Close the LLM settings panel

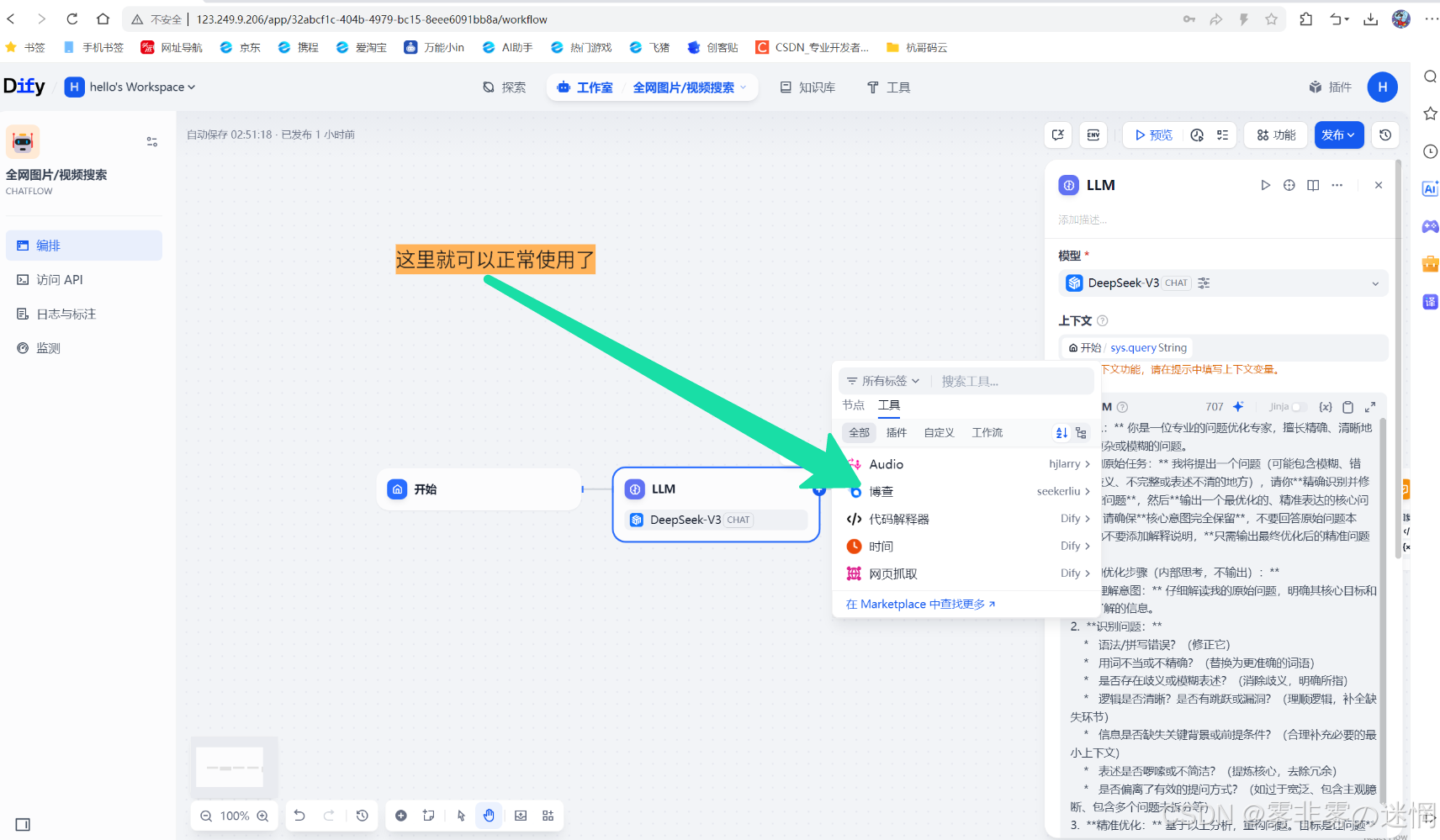(x=1379, y=185)
